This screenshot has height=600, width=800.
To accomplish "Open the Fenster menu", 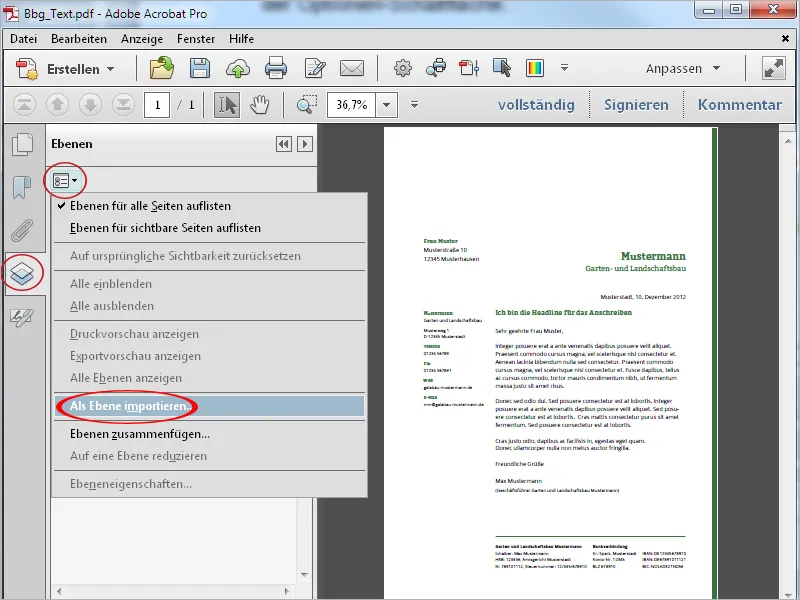I will pos(195,39).
